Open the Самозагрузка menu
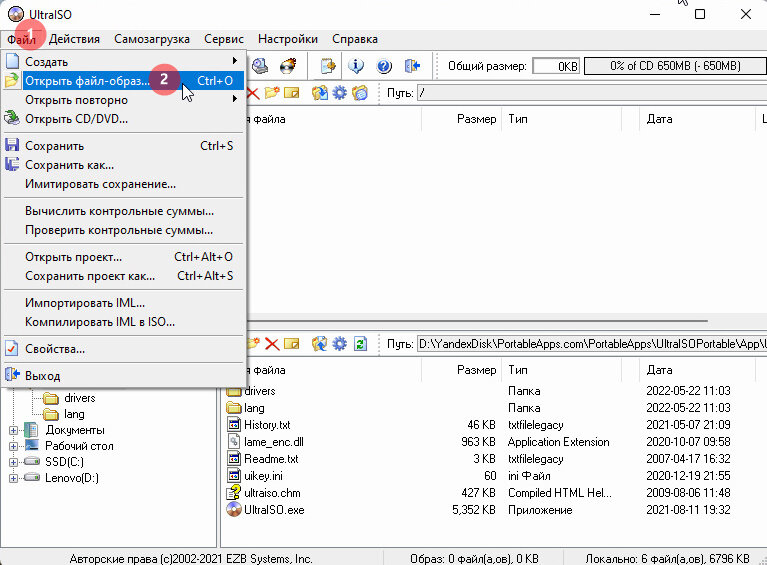 pos(152,39)
